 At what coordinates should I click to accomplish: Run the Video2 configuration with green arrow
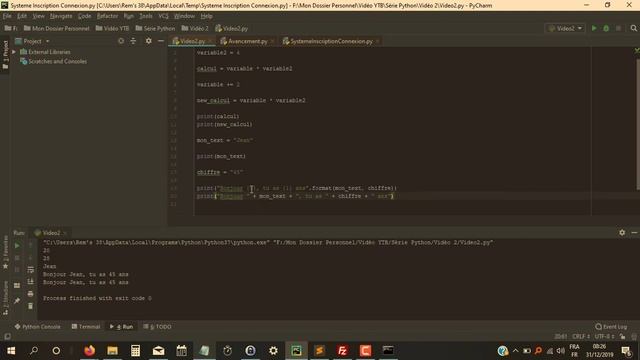point(594,28)
